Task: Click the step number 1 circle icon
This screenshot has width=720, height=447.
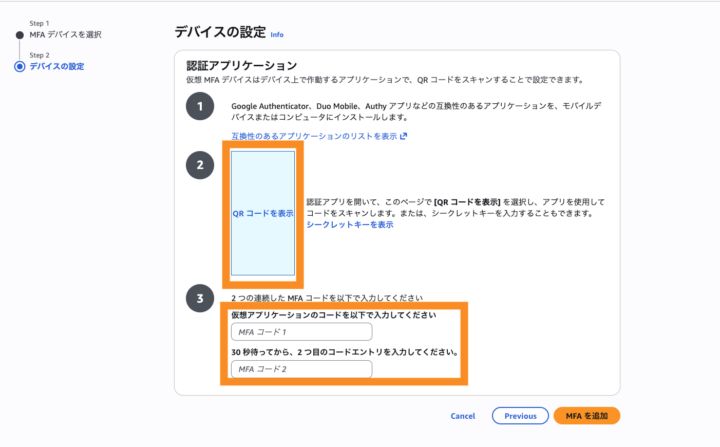Action: 200,106
